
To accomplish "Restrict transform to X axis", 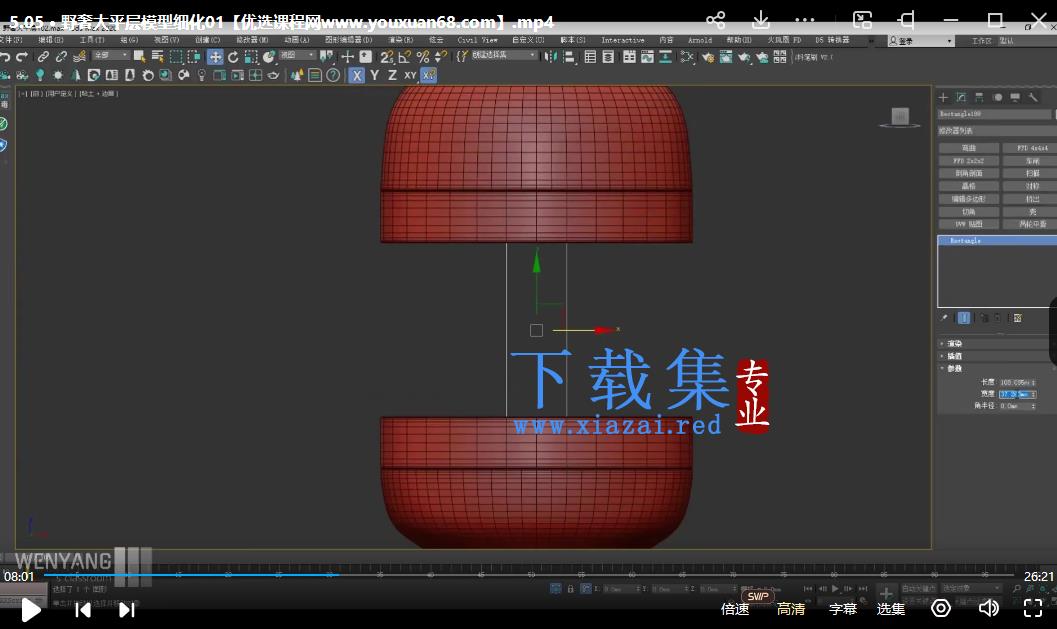I will [357, 76].
